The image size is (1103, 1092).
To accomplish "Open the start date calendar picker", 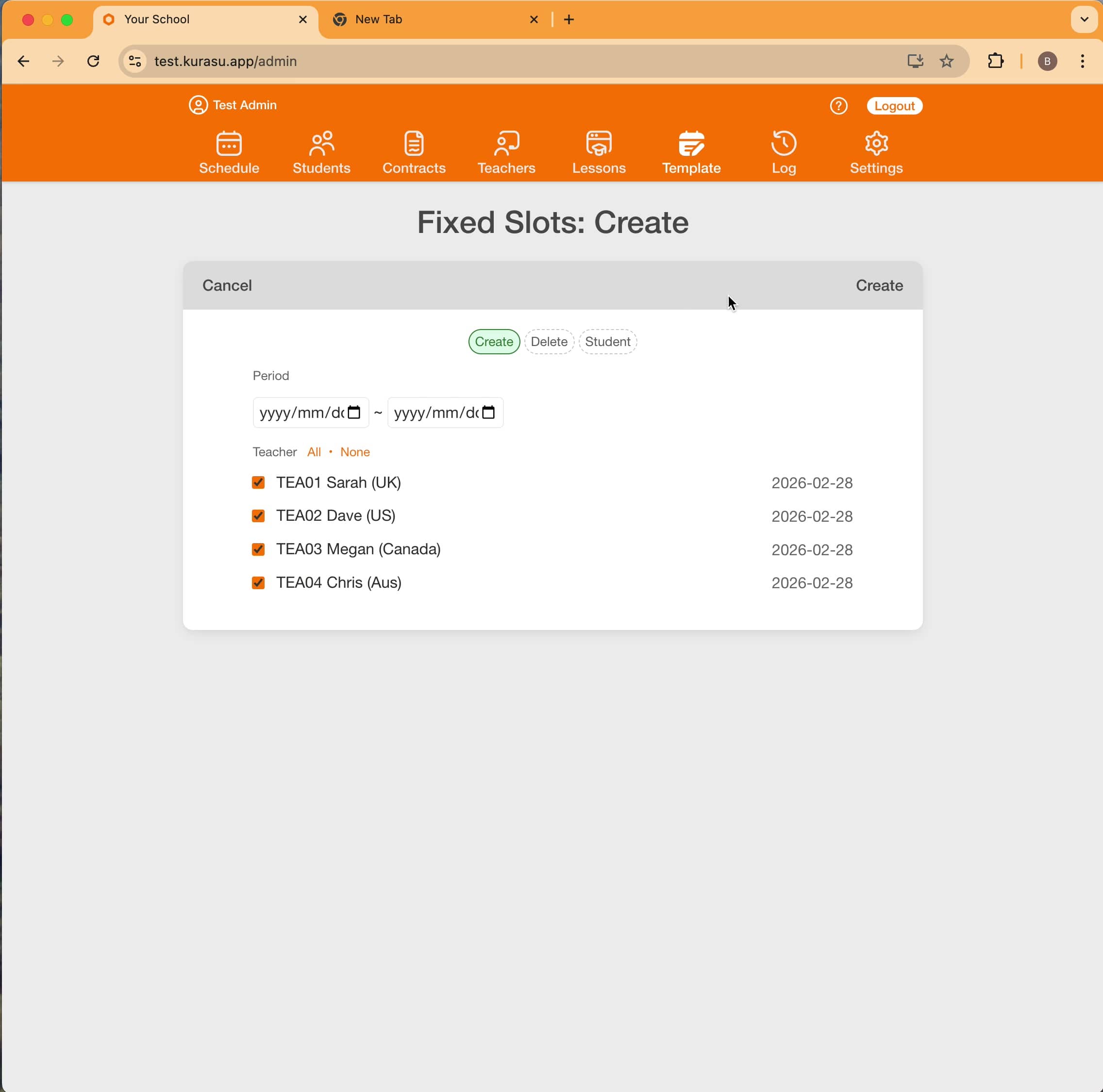I will 354,412.
